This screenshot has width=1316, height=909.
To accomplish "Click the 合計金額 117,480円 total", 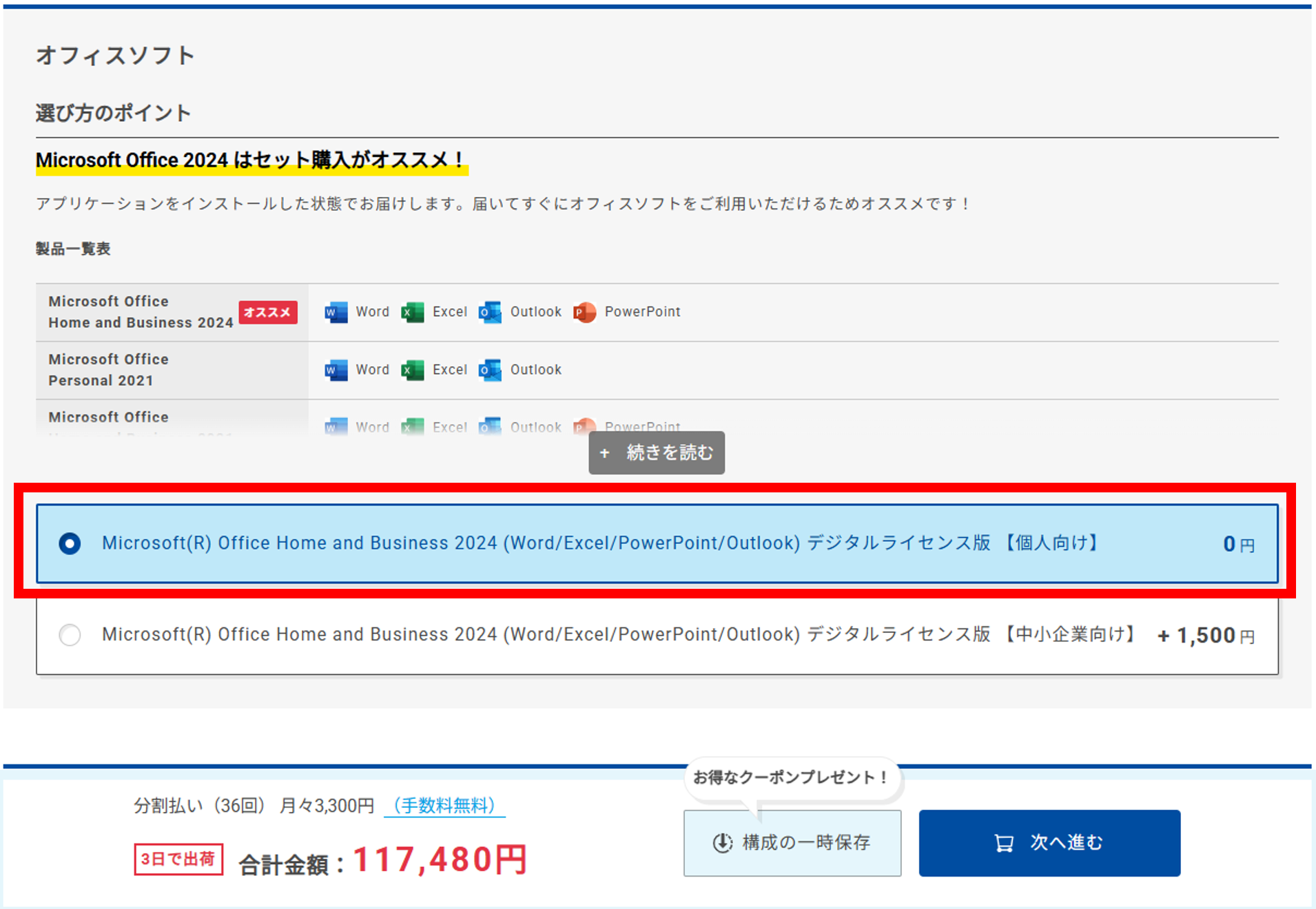I will point(383,861).
